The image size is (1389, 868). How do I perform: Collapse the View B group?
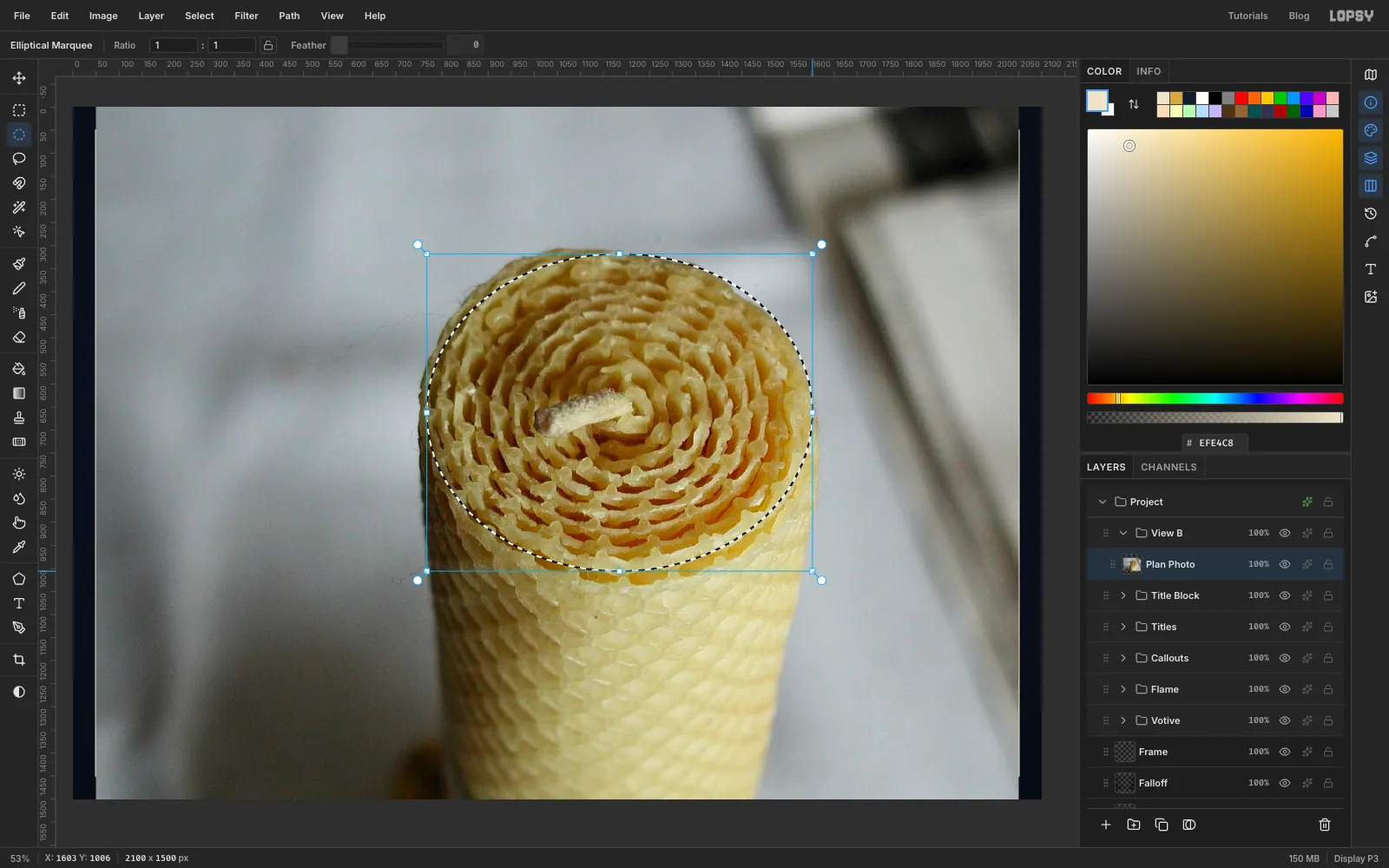tap(1123, 533)
